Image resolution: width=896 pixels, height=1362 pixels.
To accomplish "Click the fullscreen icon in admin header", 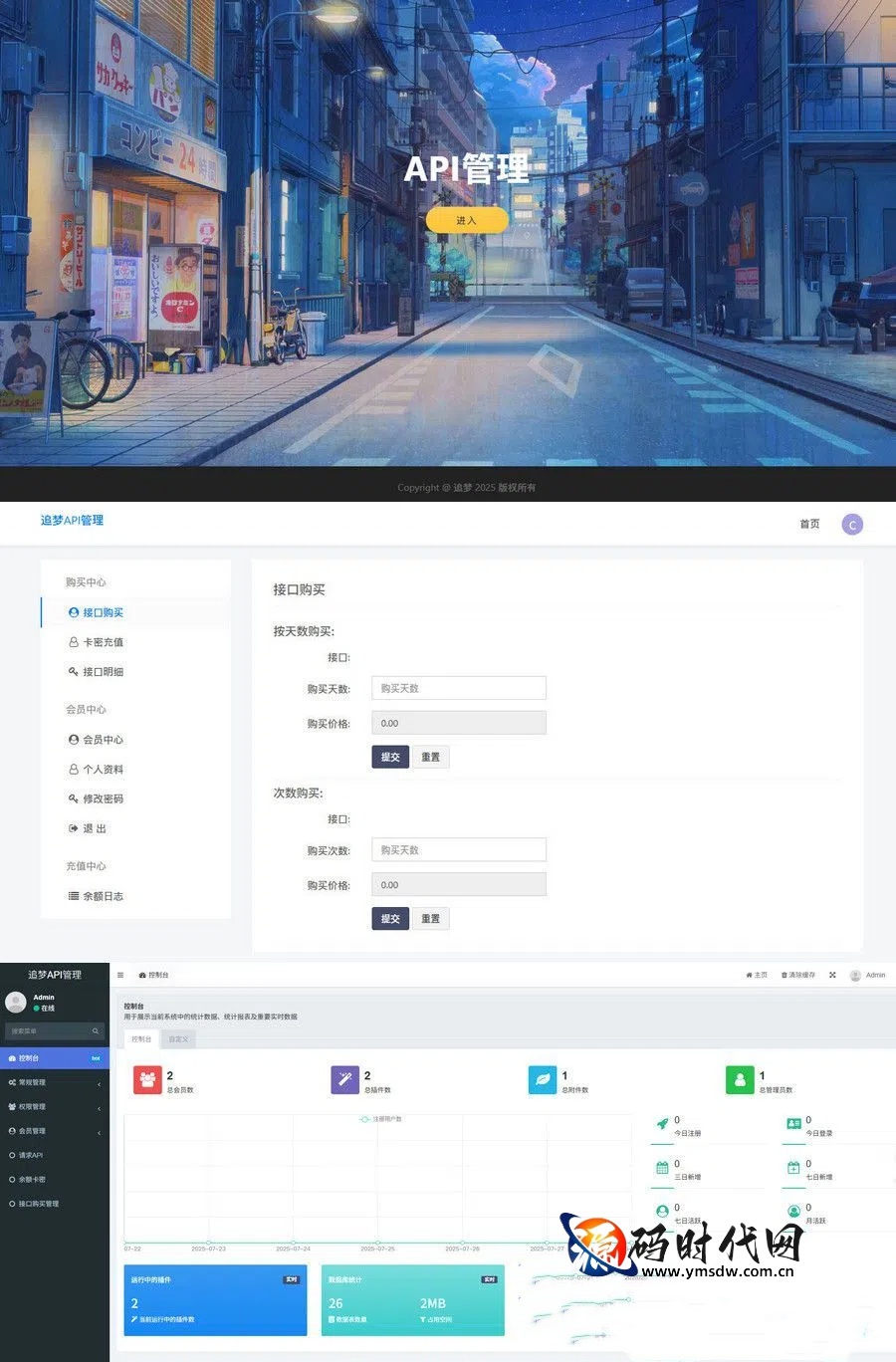I will (832, 975).
